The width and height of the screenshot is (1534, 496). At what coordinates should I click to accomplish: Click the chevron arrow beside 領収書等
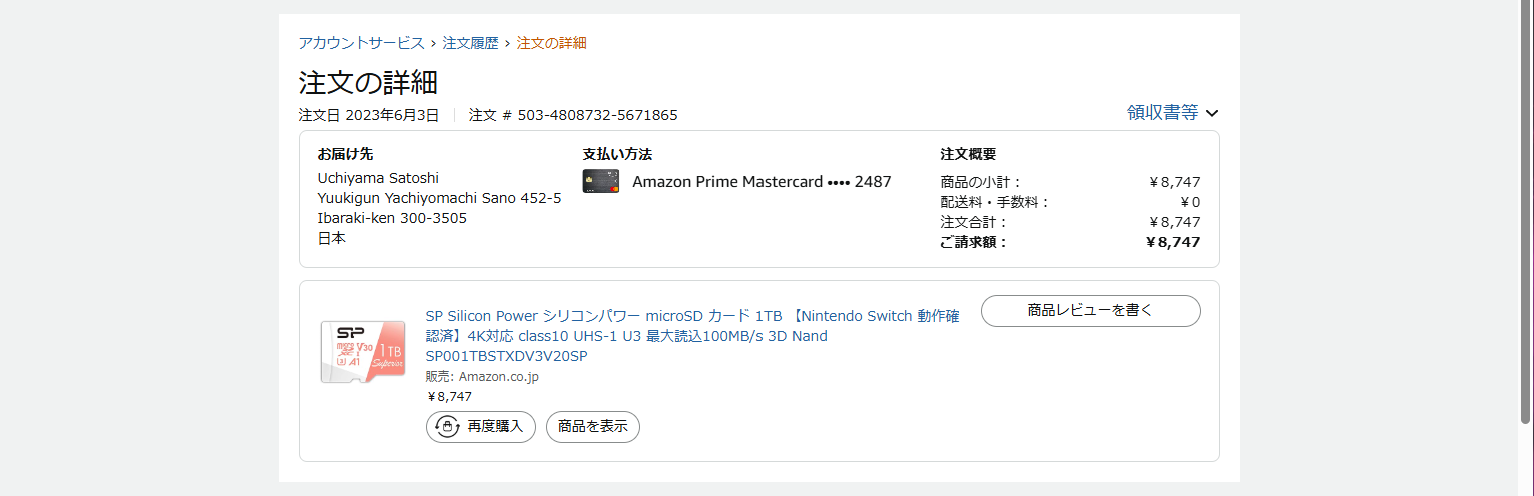pos(1212,114)
